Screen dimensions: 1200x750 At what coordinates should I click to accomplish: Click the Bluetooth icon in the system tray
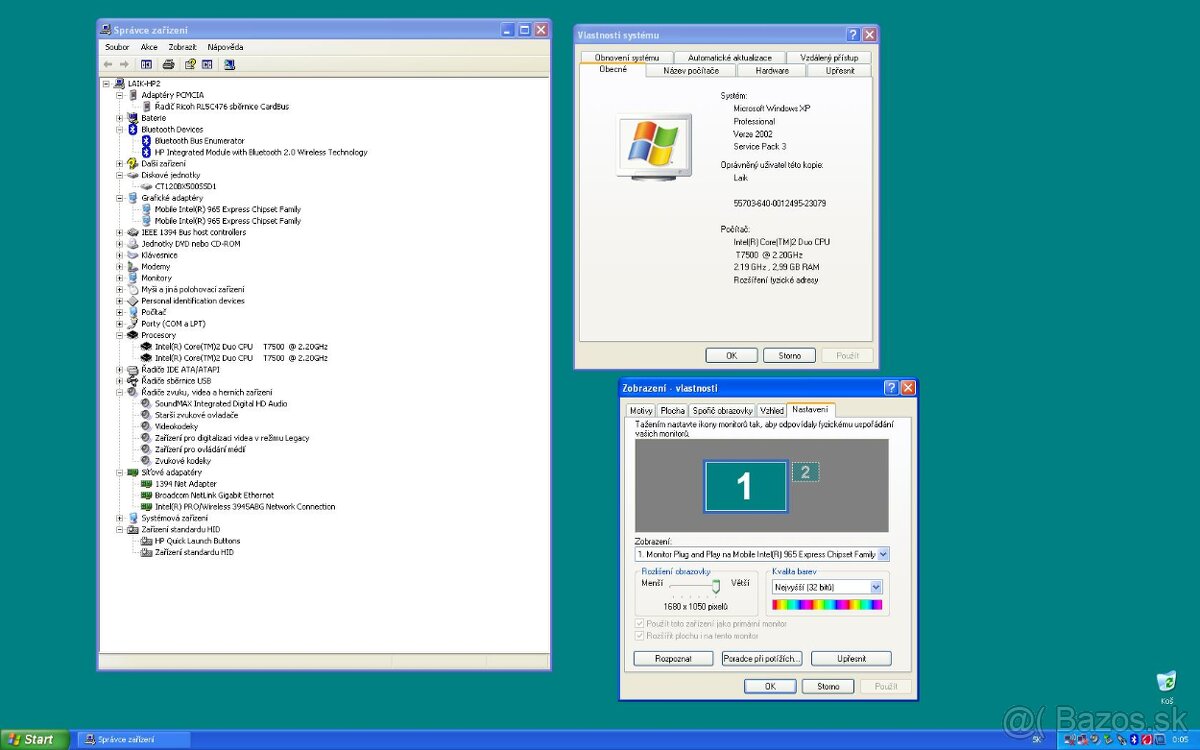click(1133, 741)
